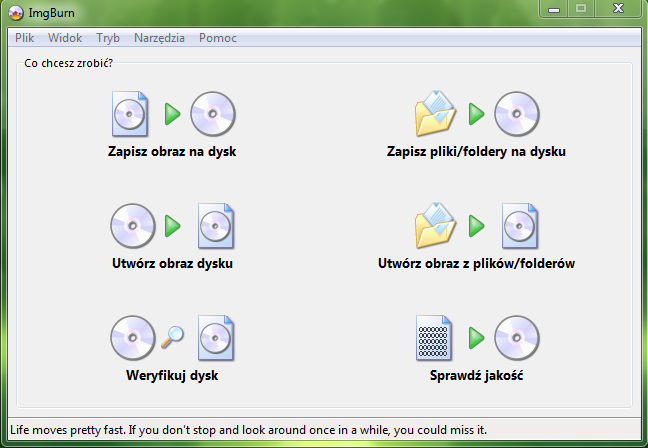The height and width of the screenshot is (448, 648).
Task: Select the Weryfikuj dysk label
Action: click(172, 376)
